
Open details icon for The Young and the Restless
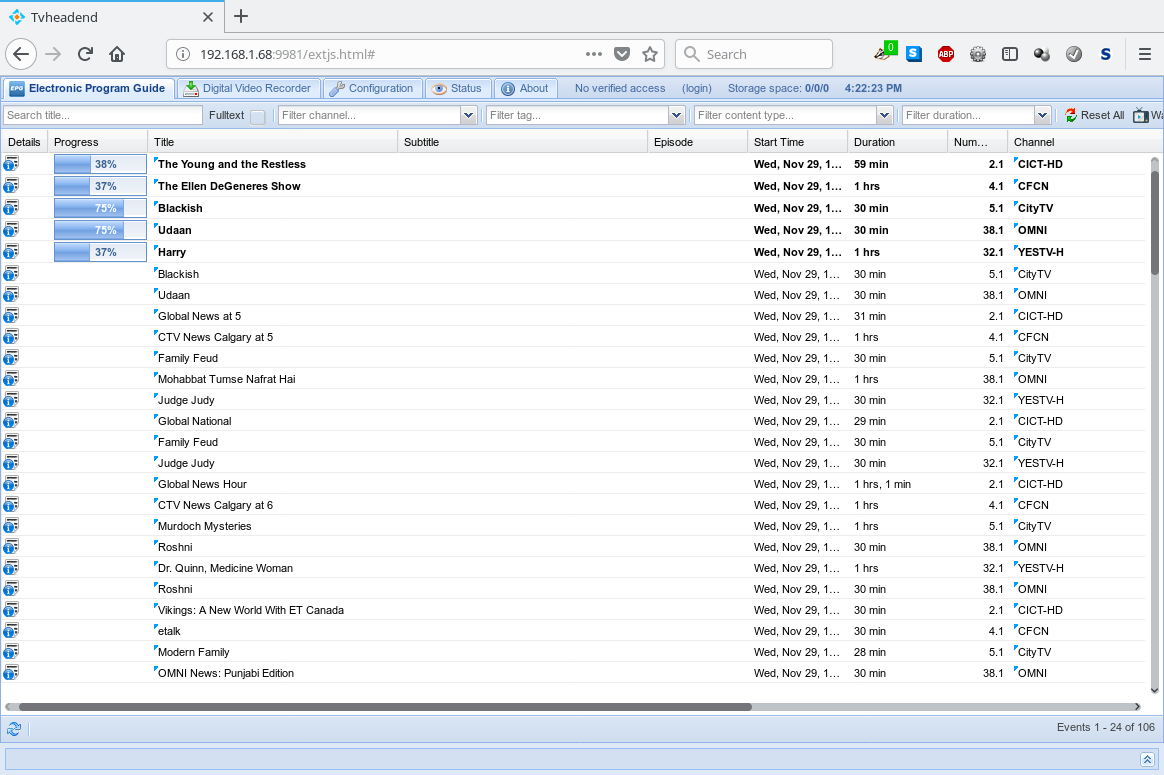pyautogui.click(x=11, y=164)
